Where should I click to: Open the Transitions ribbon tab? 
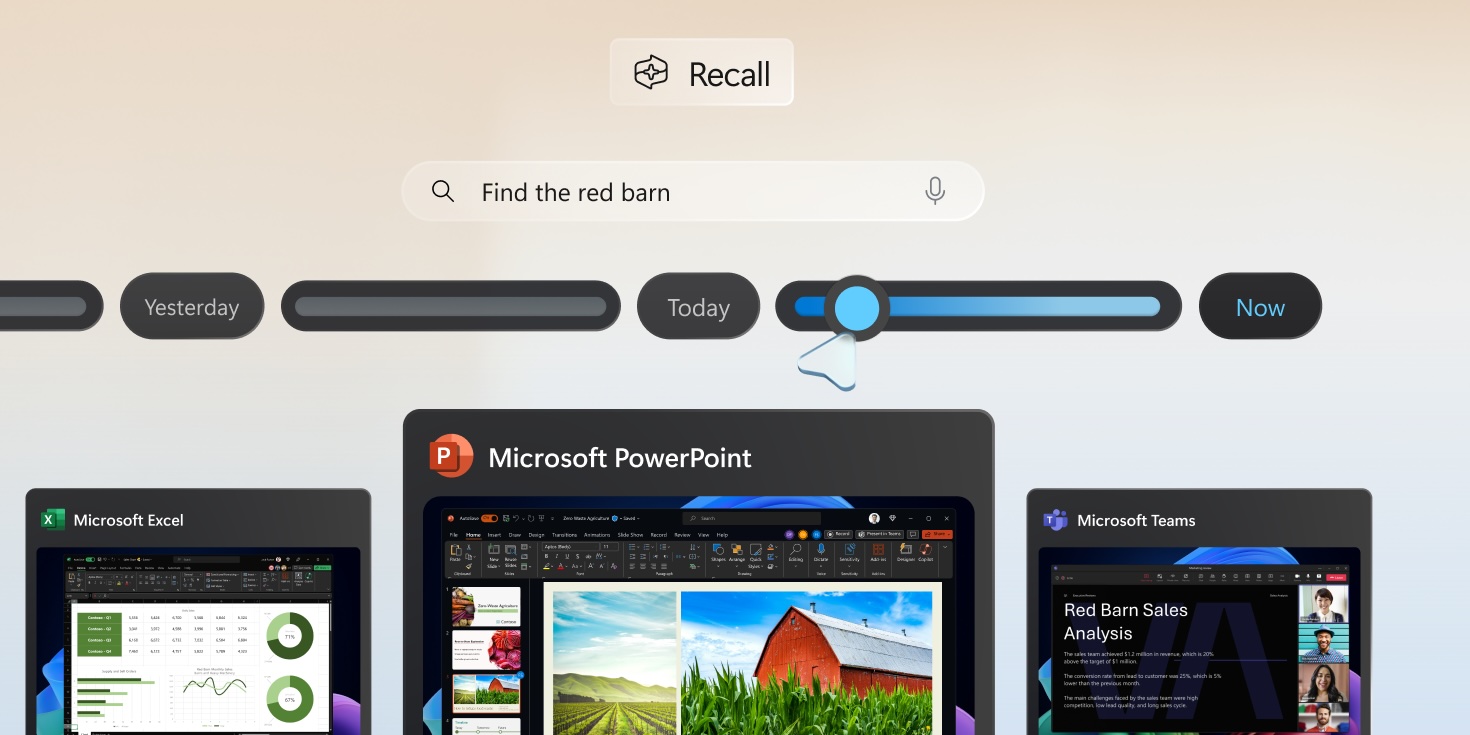point(564,535)
